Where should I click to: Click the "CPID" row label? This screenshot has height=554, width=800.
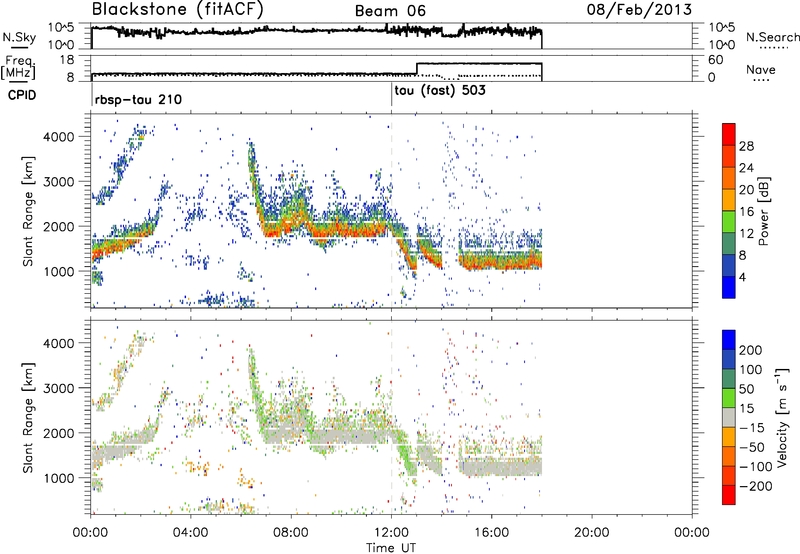[x=22, y=95]
